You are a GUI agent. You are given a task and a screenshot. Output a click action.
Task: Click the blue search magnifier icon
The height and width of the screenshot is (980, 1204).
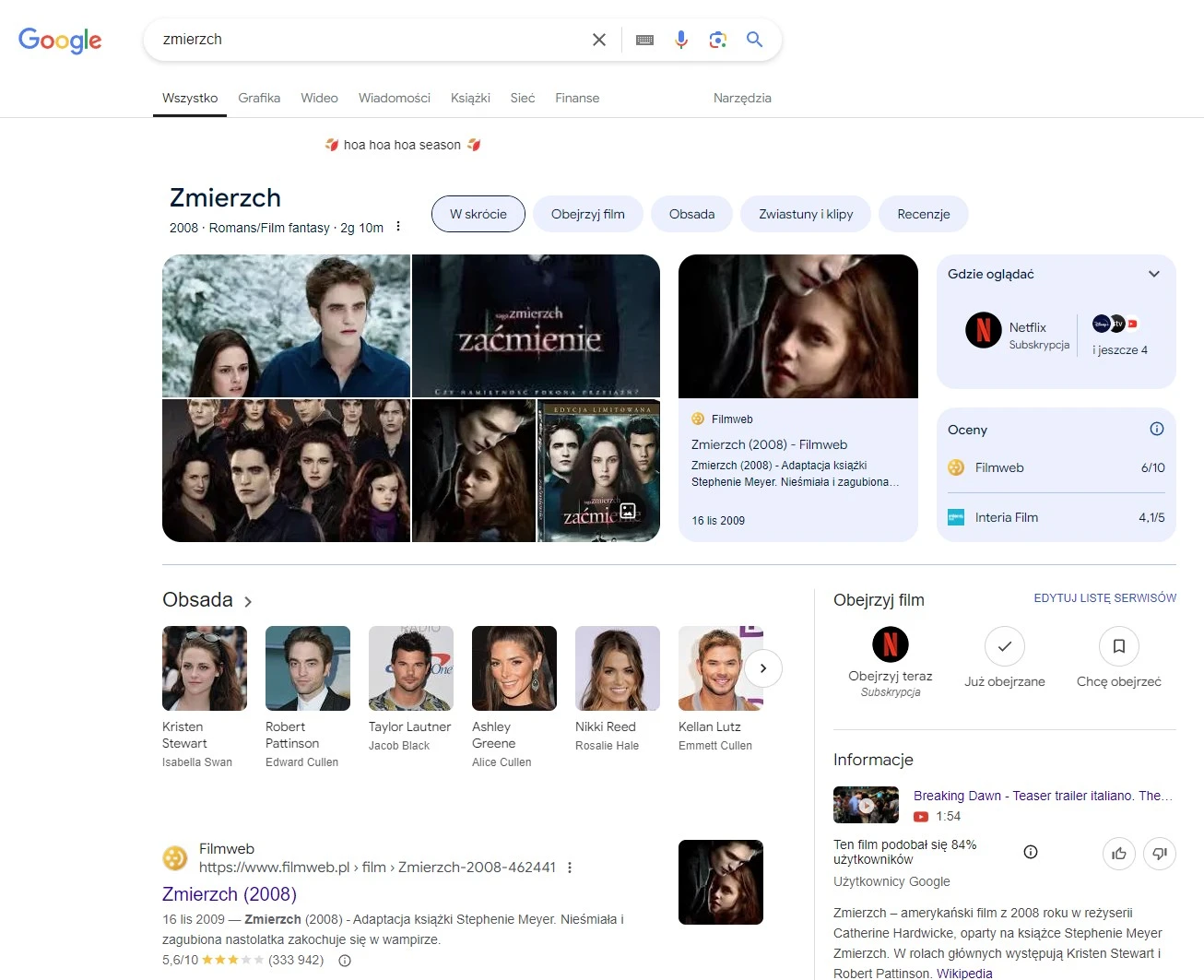pyautogui.click(x=755, y=40)
